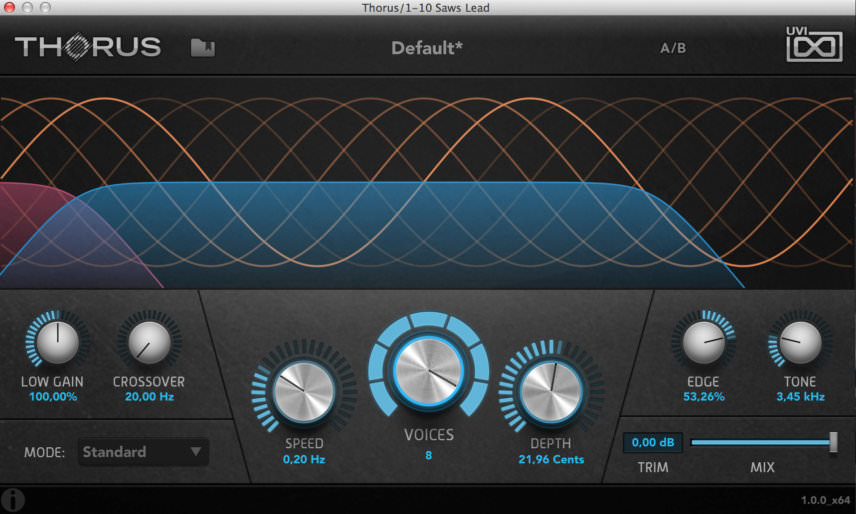Open the preset browser folder icon
This screenshot has height=514, width=856.
[203, 47]
